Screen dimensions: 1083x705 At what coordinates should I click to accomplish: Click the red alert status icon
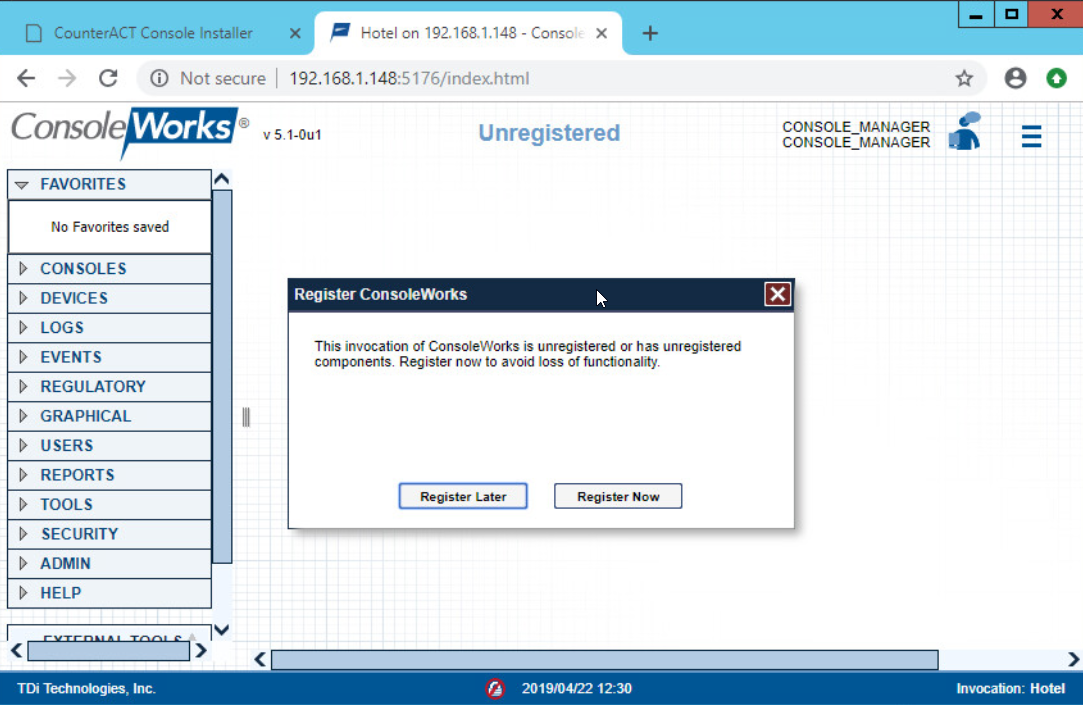click(x=495, y=688)
